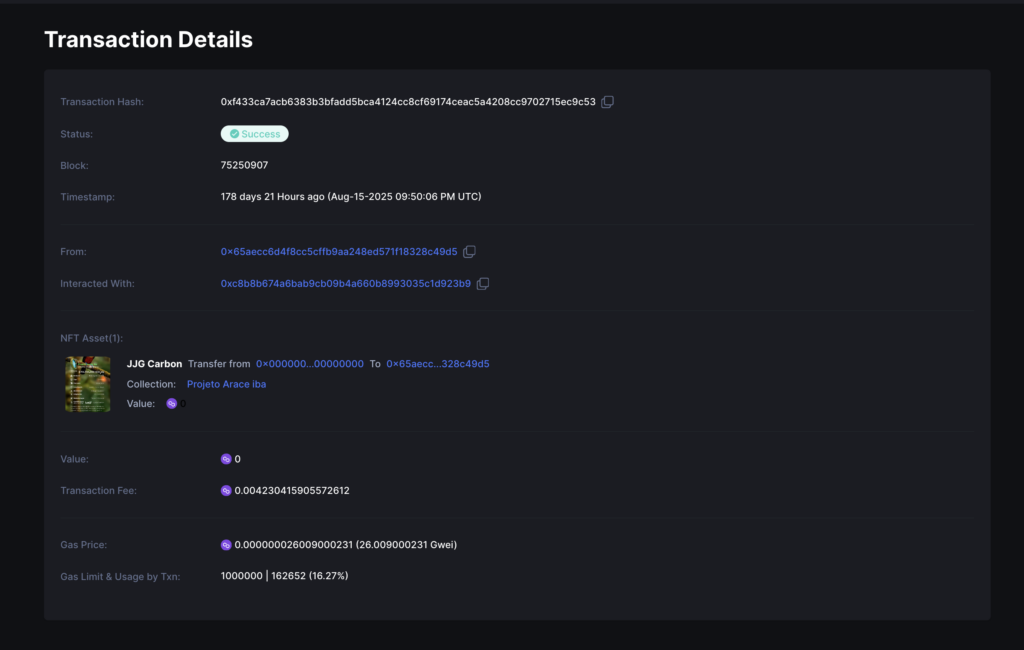
Task: Click the full transaction hash text
Action: click(407, 102)
